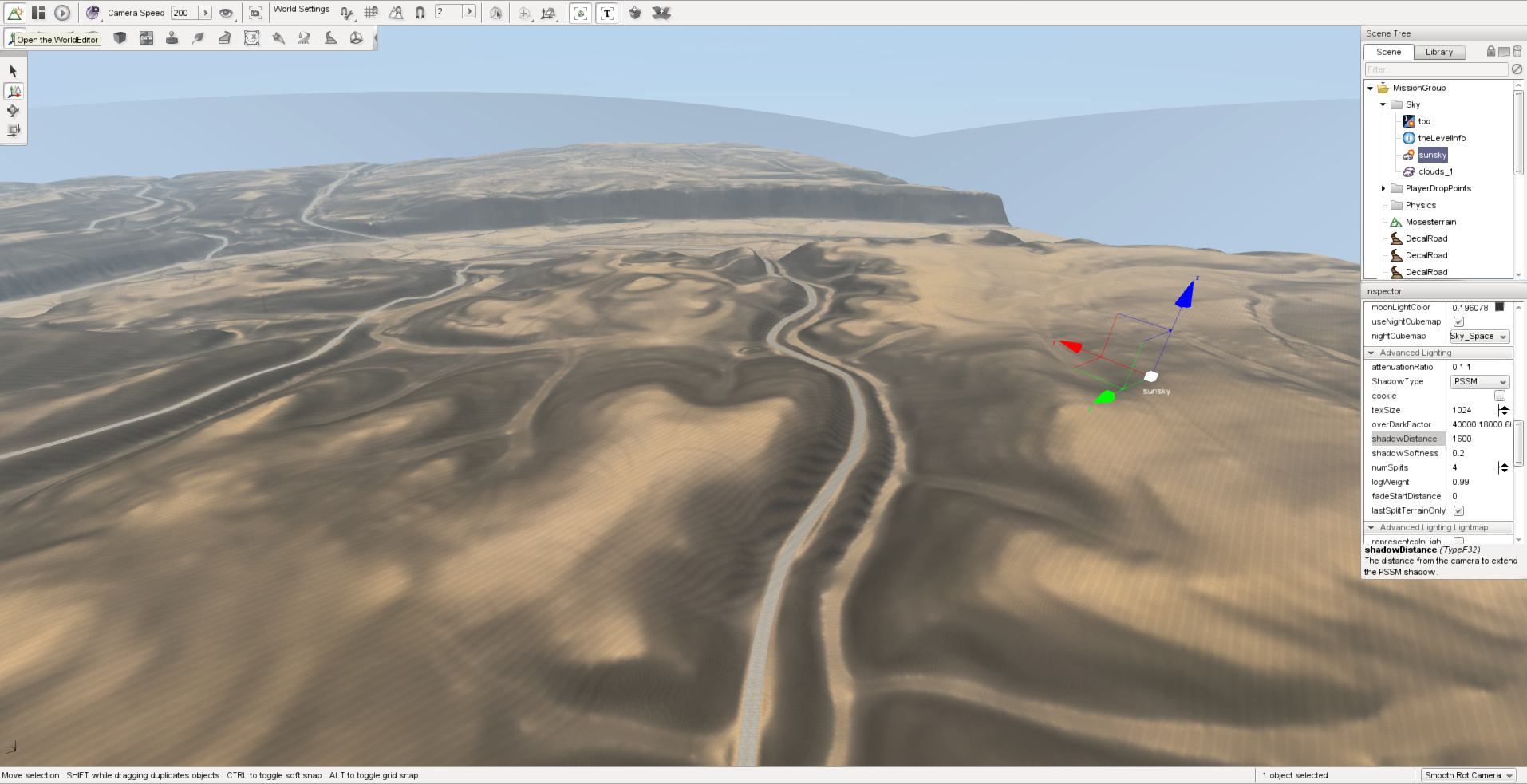Open the Datablock Editor icon
The height and width of the screenshot is (784, 1527).
click(x=146, y=38)
